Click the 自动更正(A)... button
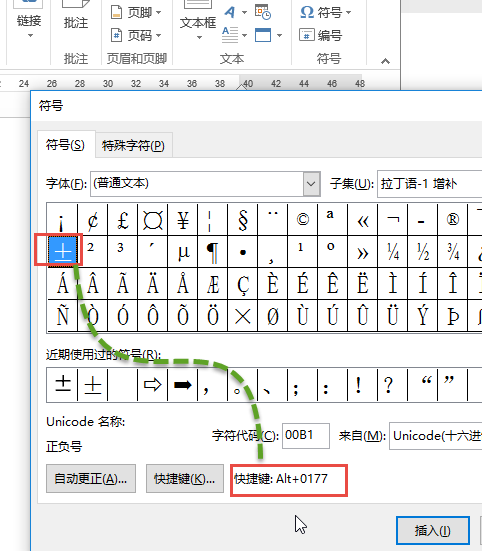Image resolution: width=482 pixels, height=551 pixels. 91,479
